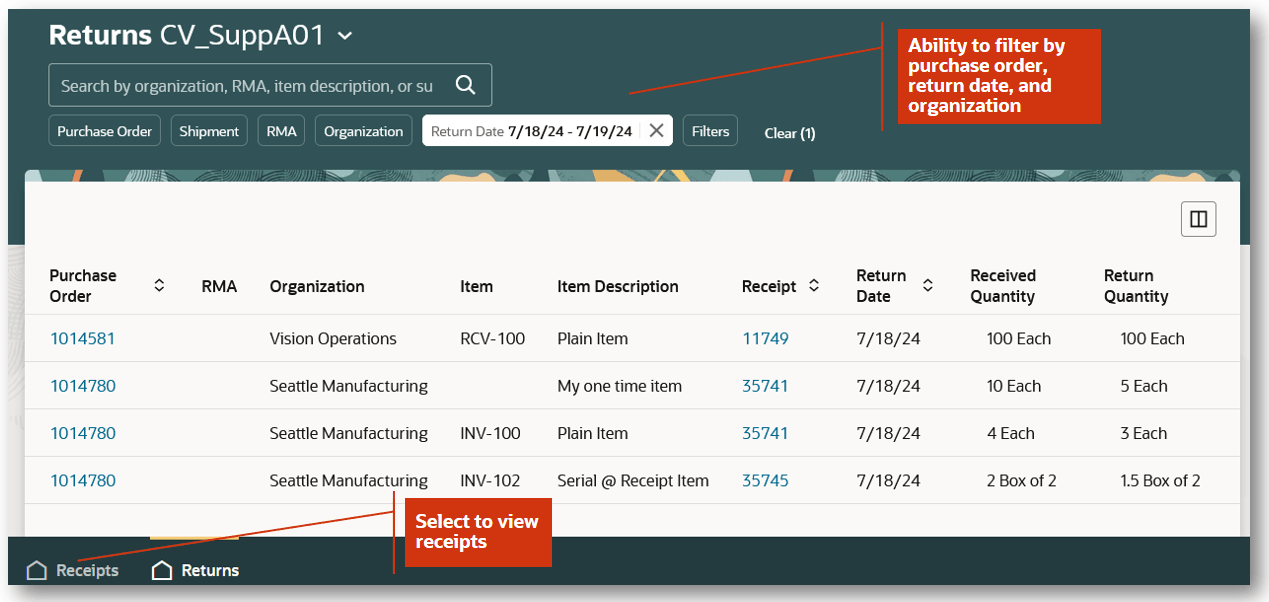The width and height of the screenshot is (1269, 602).
Task: Open the Organization filter chip
Action: pyautogui.click(x=363, y=131)
